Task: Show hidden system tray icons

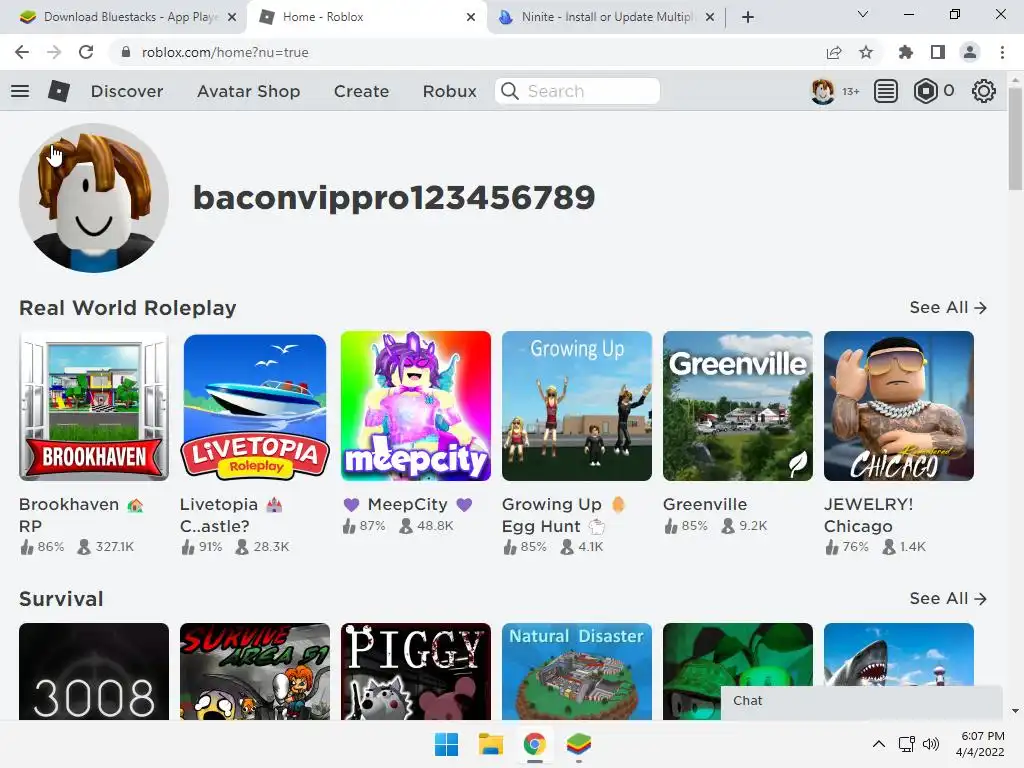Action: 879,744
